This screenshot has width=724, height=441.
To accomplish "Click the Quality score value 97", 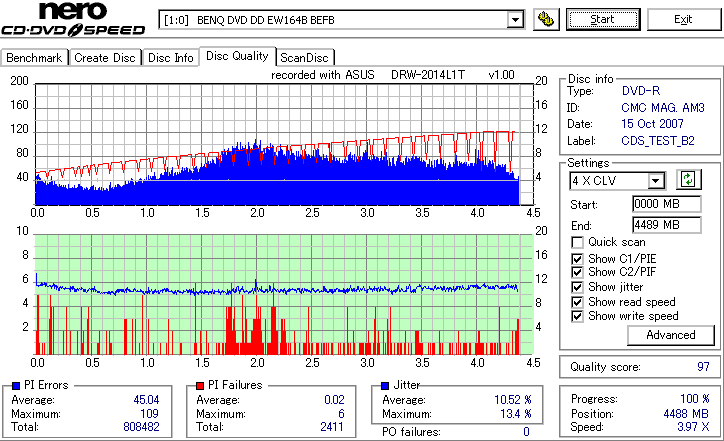I will (x=703, y=367).
